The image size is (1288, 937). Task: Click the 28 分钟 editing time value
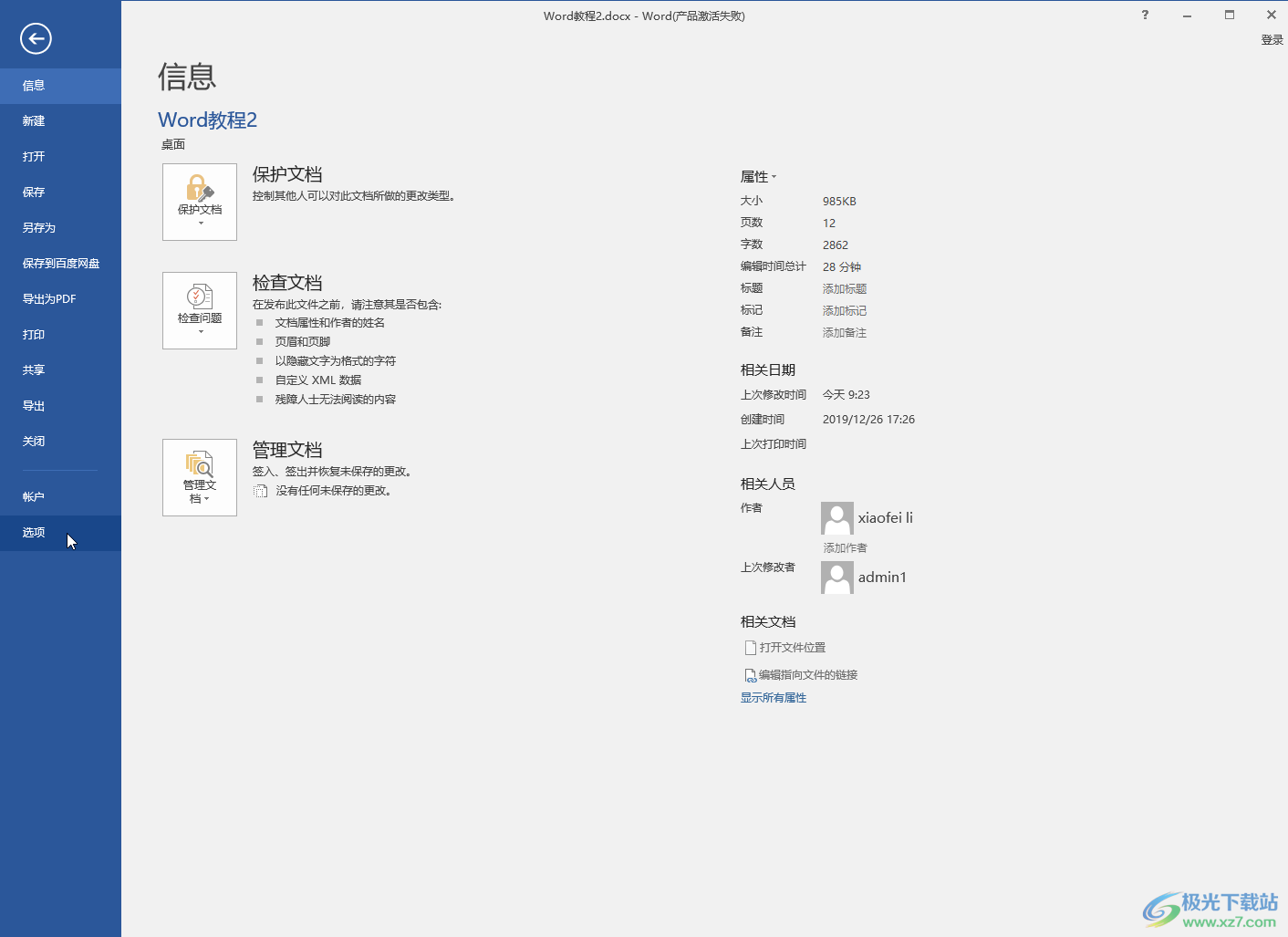coord(842,267)
